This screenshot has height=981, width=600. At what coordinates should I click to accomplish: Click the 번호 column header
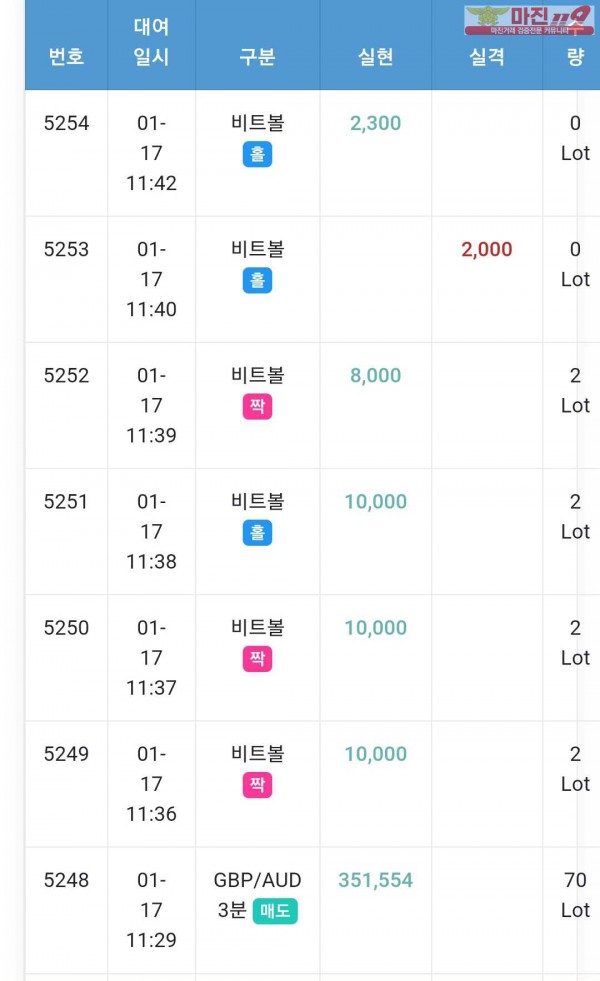pos(66,56)
